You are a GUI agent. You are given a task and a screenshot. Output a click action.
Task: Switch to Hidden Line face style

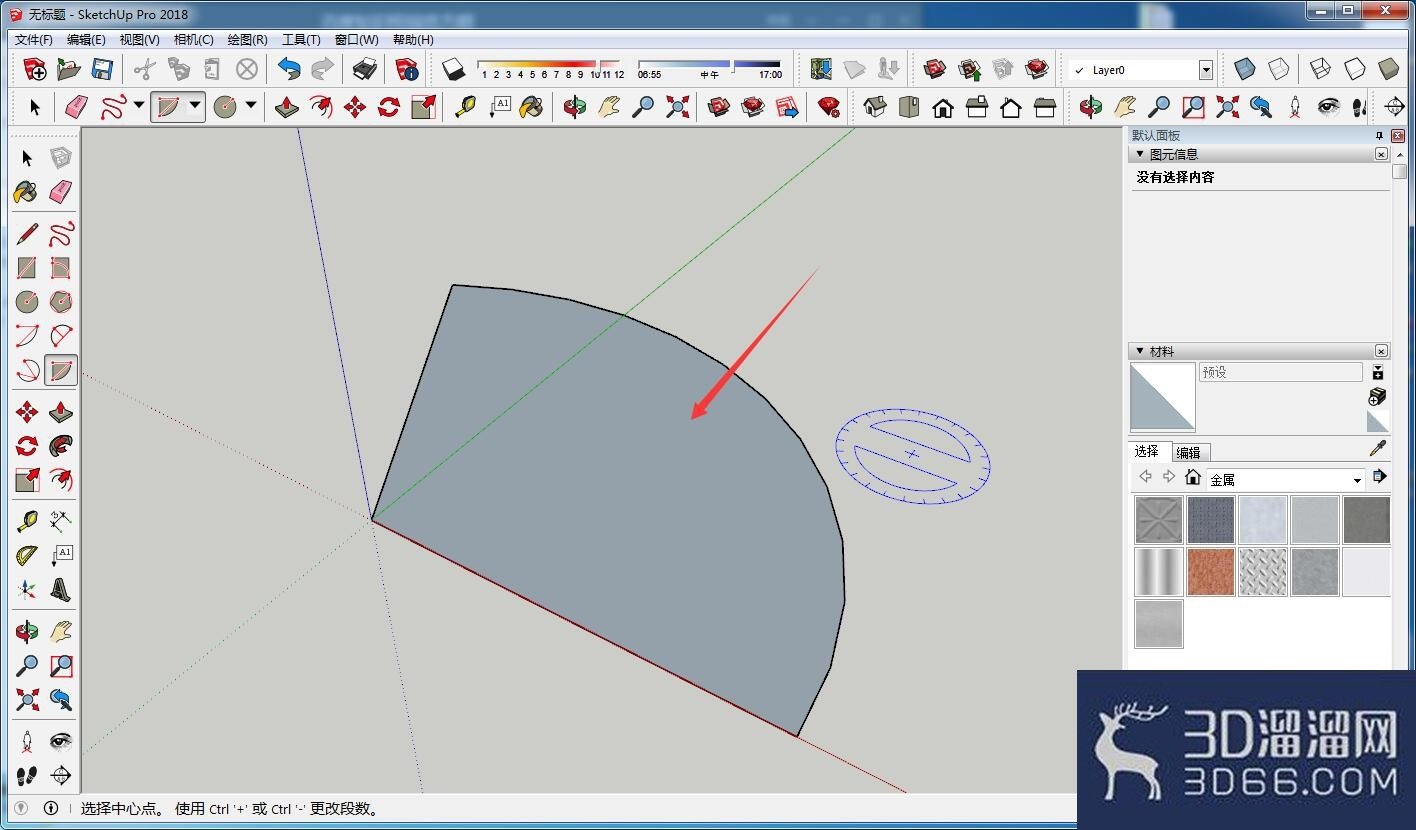tap(1355, 69)
